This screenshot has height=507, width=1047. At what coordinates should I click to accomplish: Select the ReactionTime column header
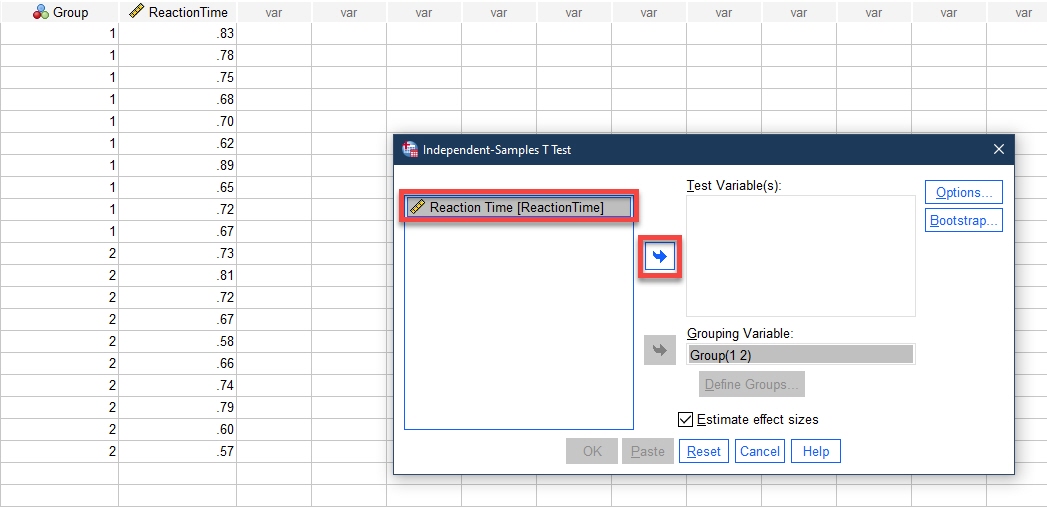pyautogui.click(x=178, y=11)
